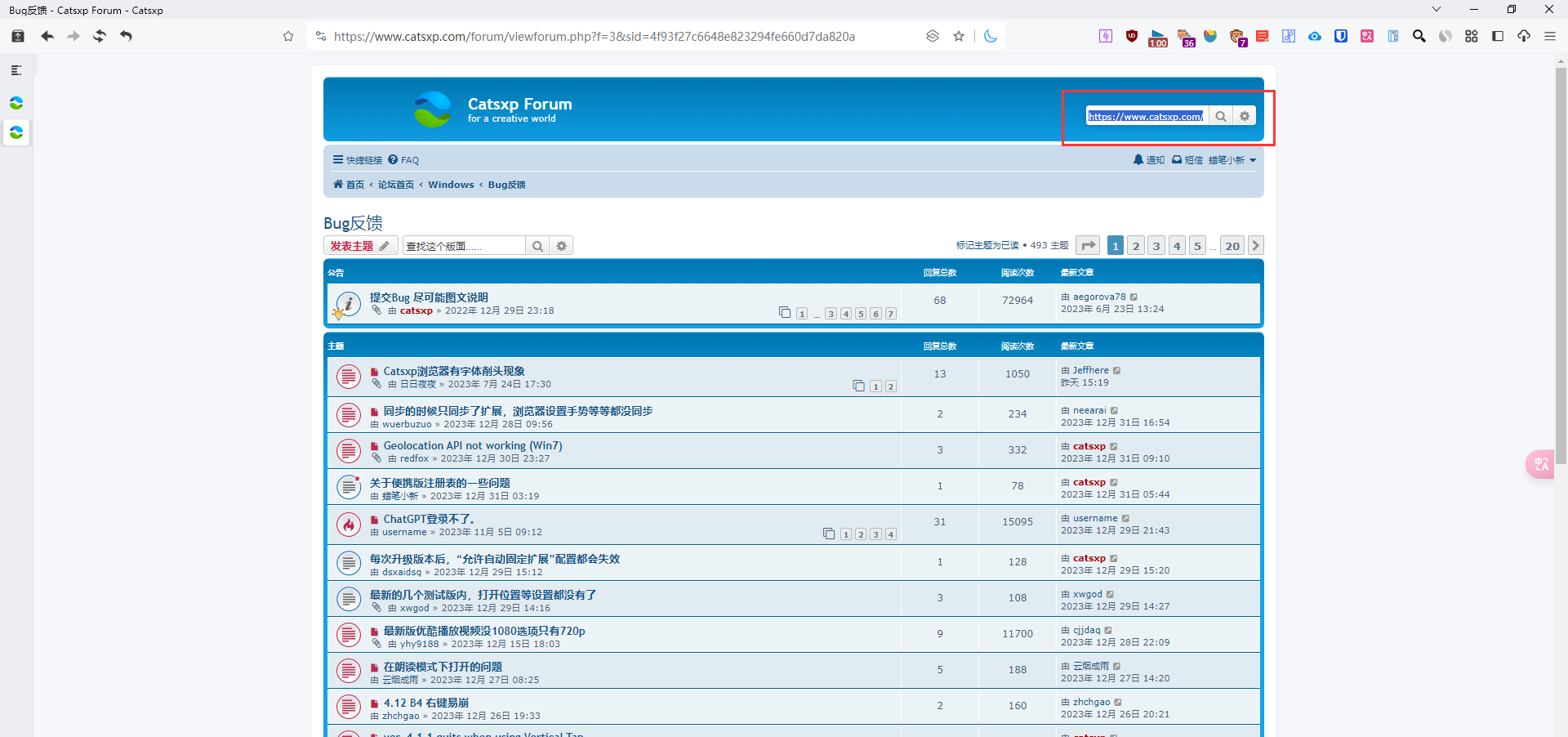The image size is (1568, 737).
Task: Click the header forum search input
Action: (1147, 116)
